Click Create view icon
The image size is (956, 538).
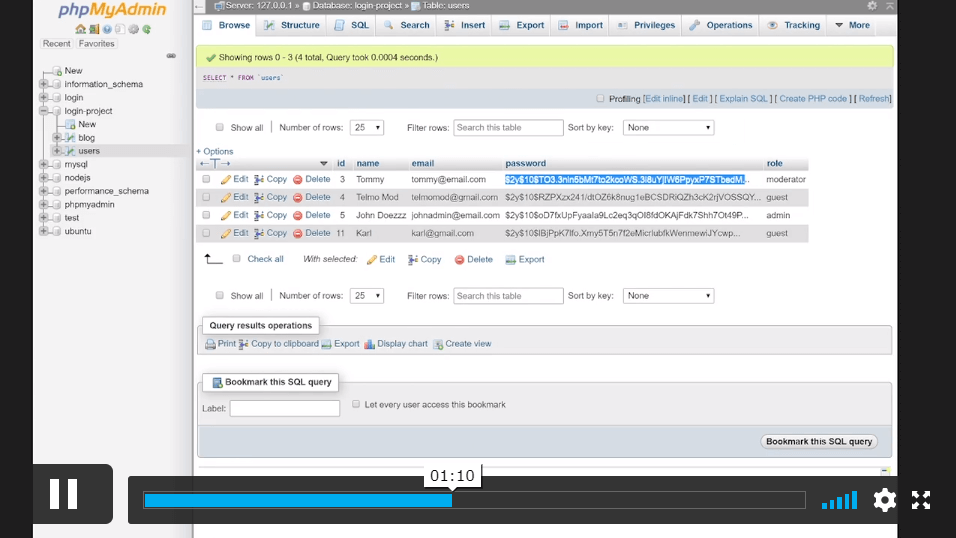[438, 344]
